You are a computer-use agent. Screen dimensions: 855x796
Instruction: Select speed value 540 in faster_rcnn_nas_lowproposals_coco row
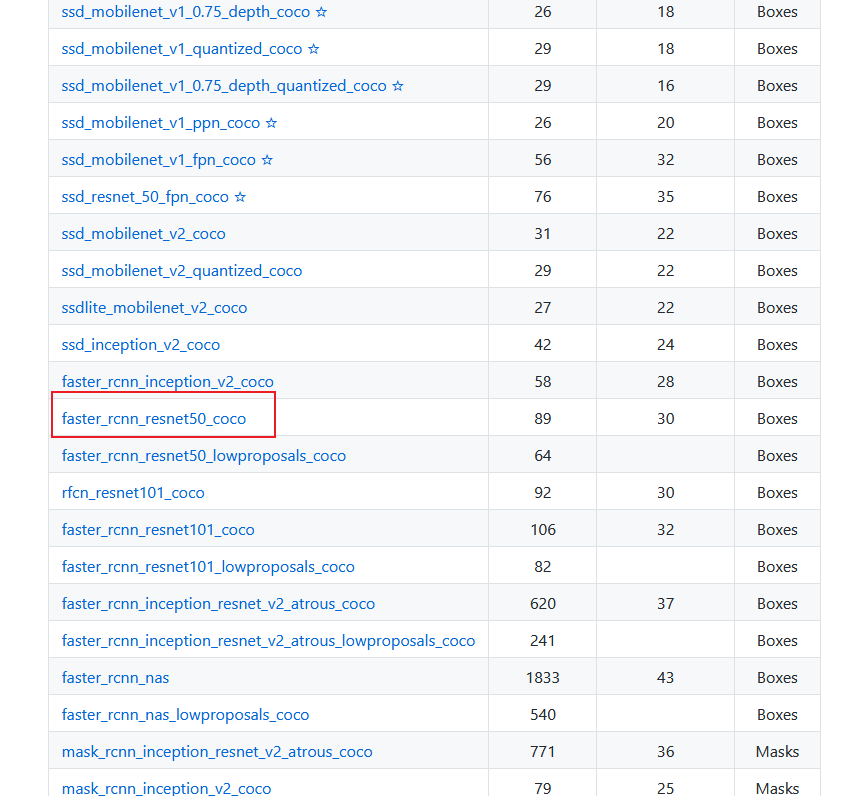coord(543,715)
